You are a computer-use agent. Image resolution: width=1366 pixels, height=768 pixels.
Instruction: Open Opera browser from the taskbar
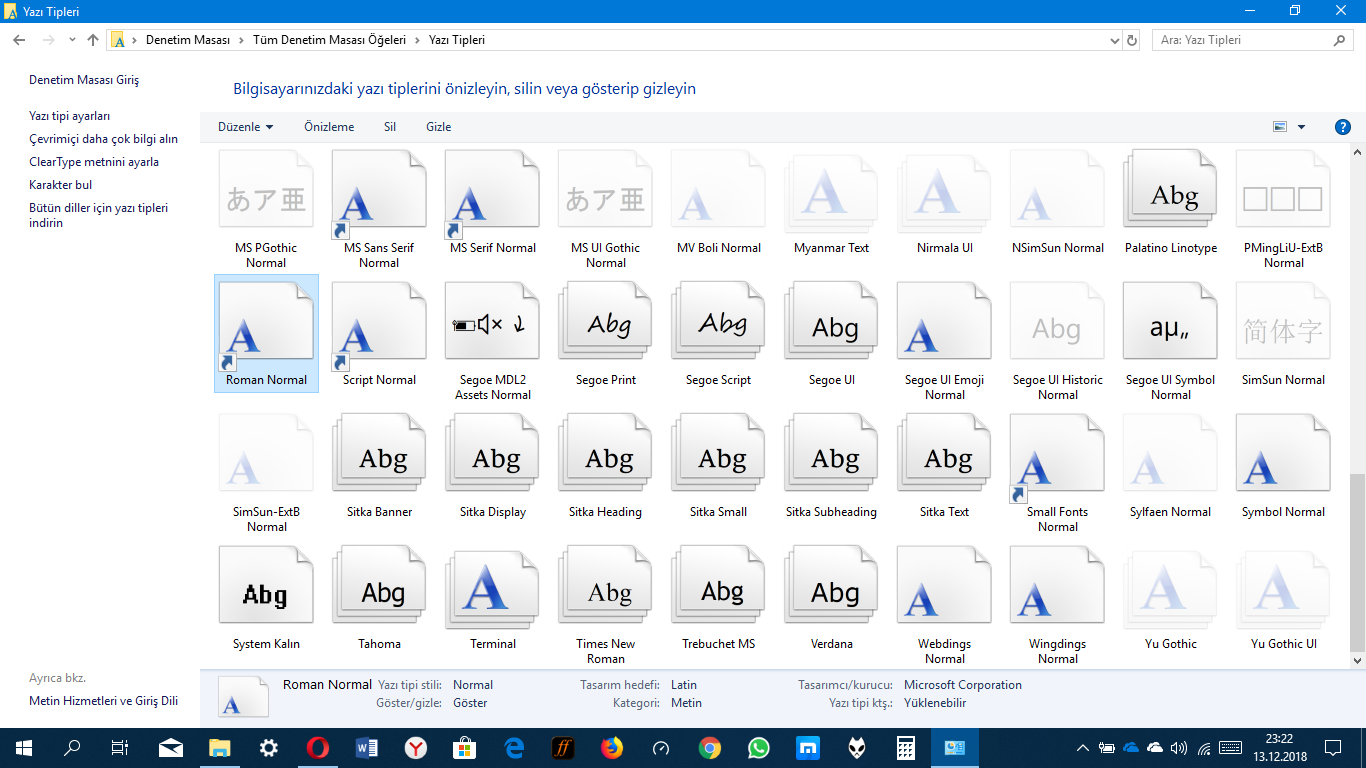(x=318, y=748)
